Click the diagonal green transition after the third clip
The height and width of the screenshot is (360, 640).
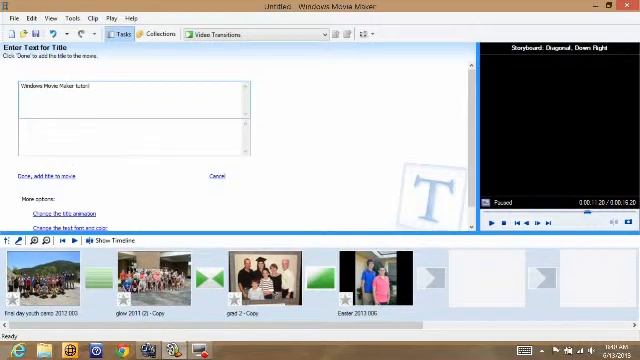tap(320, 278)
